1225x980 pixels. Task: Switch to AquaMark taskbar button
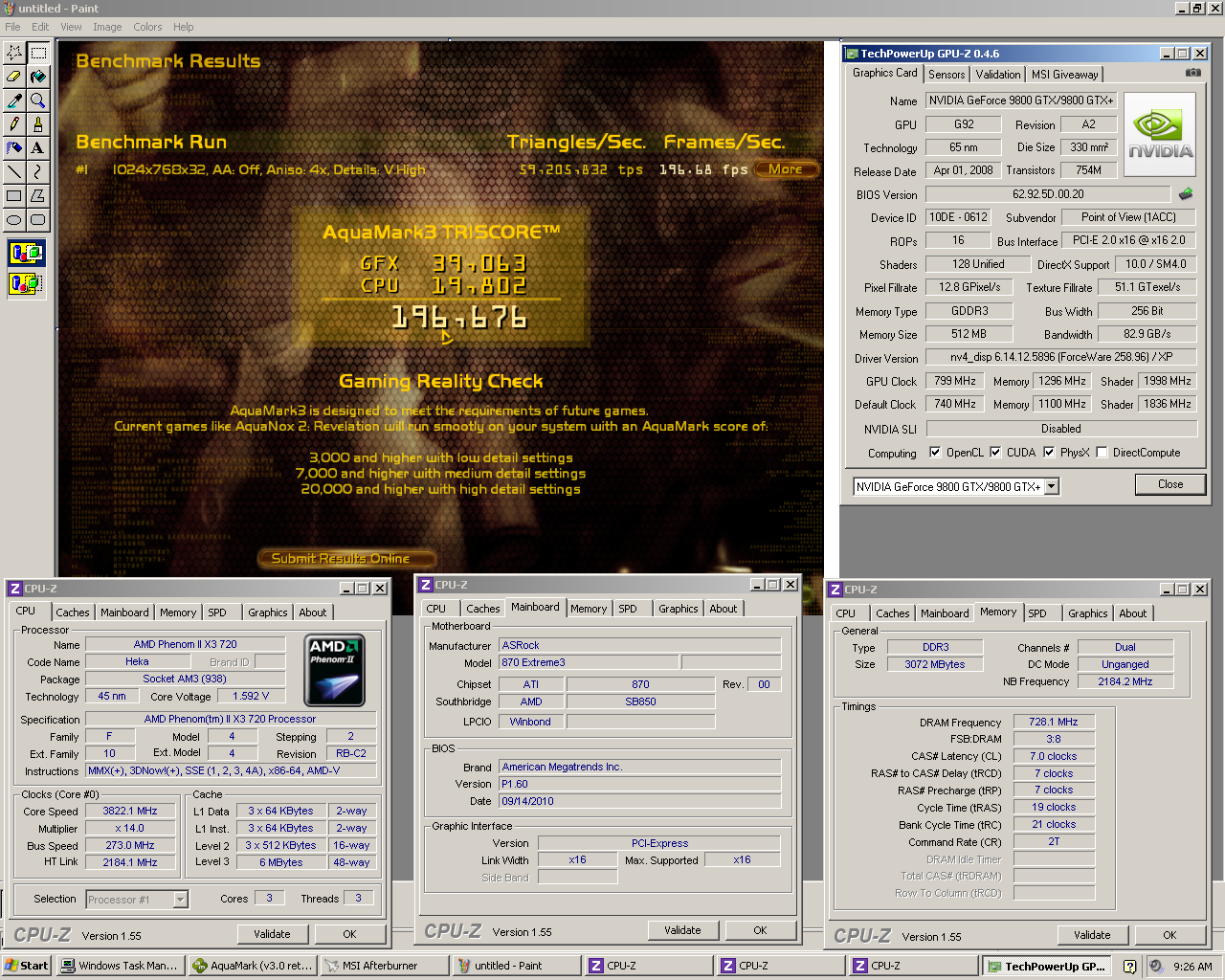click(x=253, y=966)
